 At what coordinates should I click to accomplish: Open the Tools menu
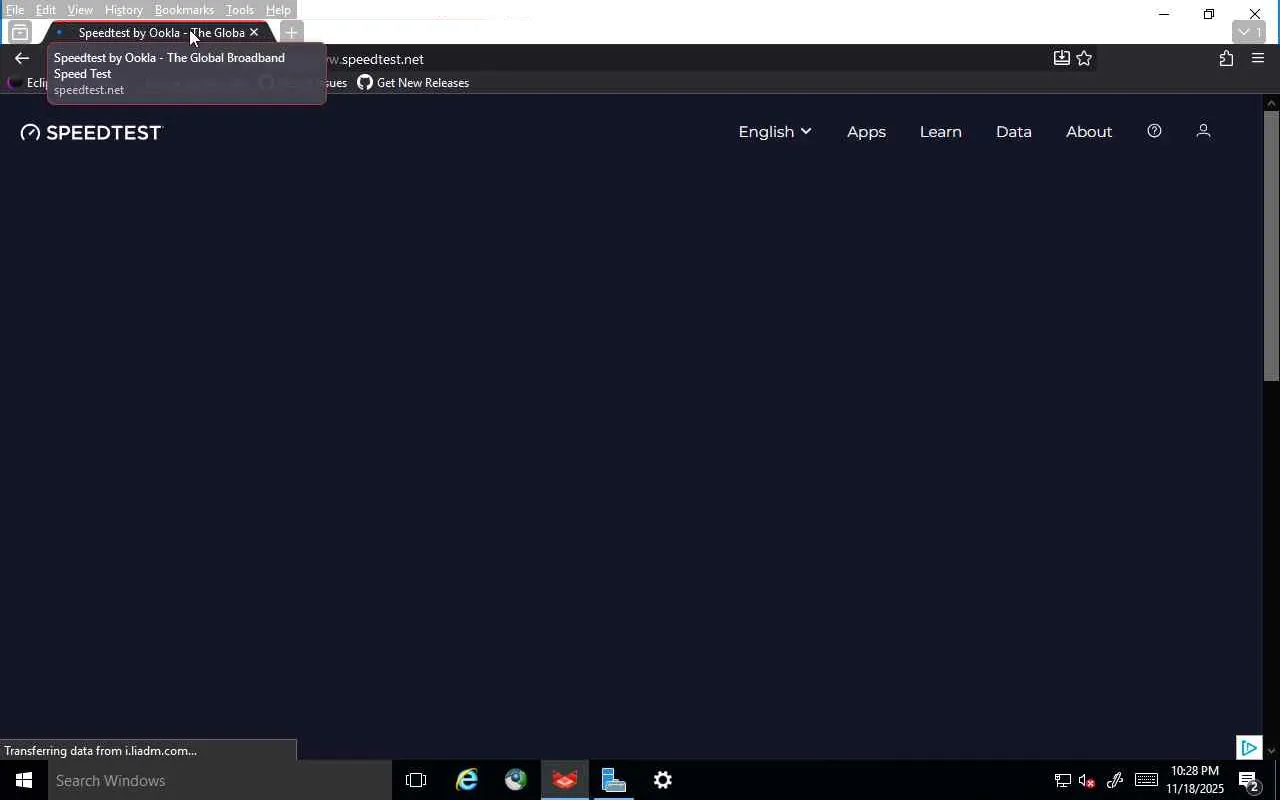[240, 10]
